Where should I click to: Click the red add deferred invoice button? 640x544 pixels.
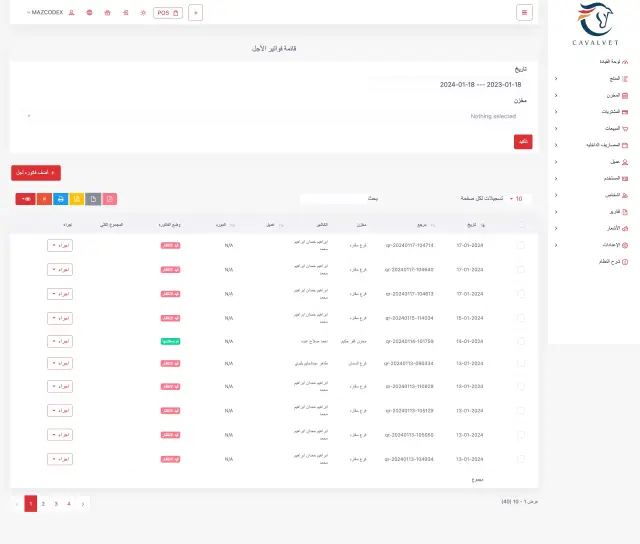pyautogui.click(x=36, y=173)
